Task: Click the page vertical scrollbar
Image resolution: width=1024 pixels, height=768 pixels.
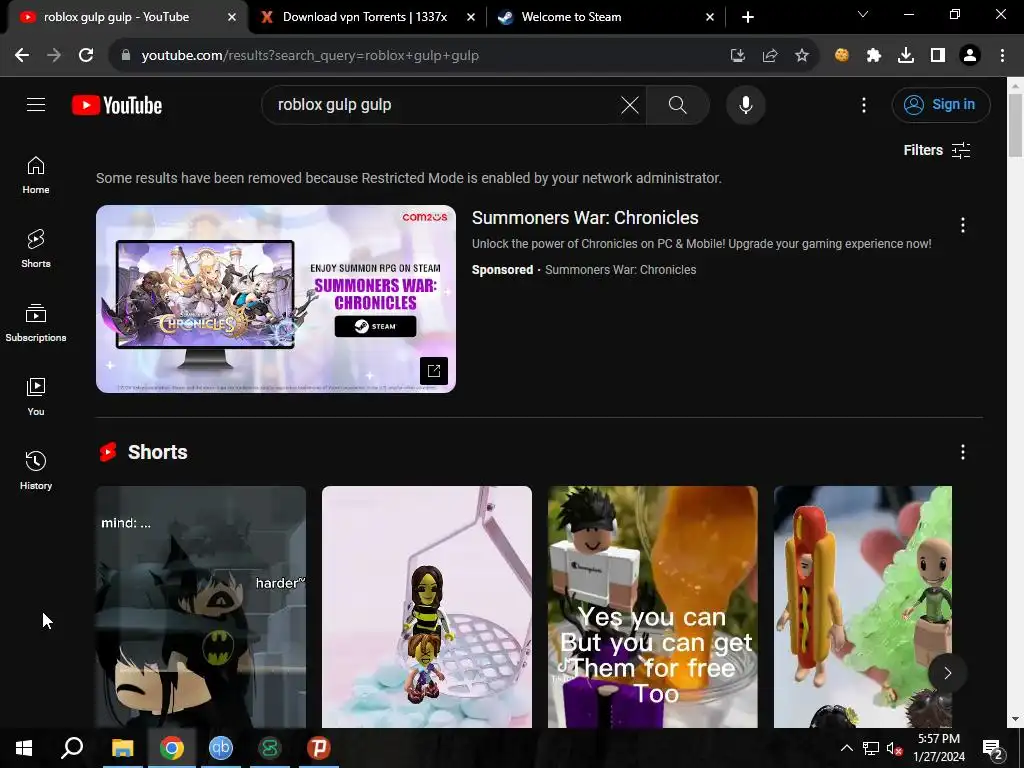Action: click(1015, 125)
